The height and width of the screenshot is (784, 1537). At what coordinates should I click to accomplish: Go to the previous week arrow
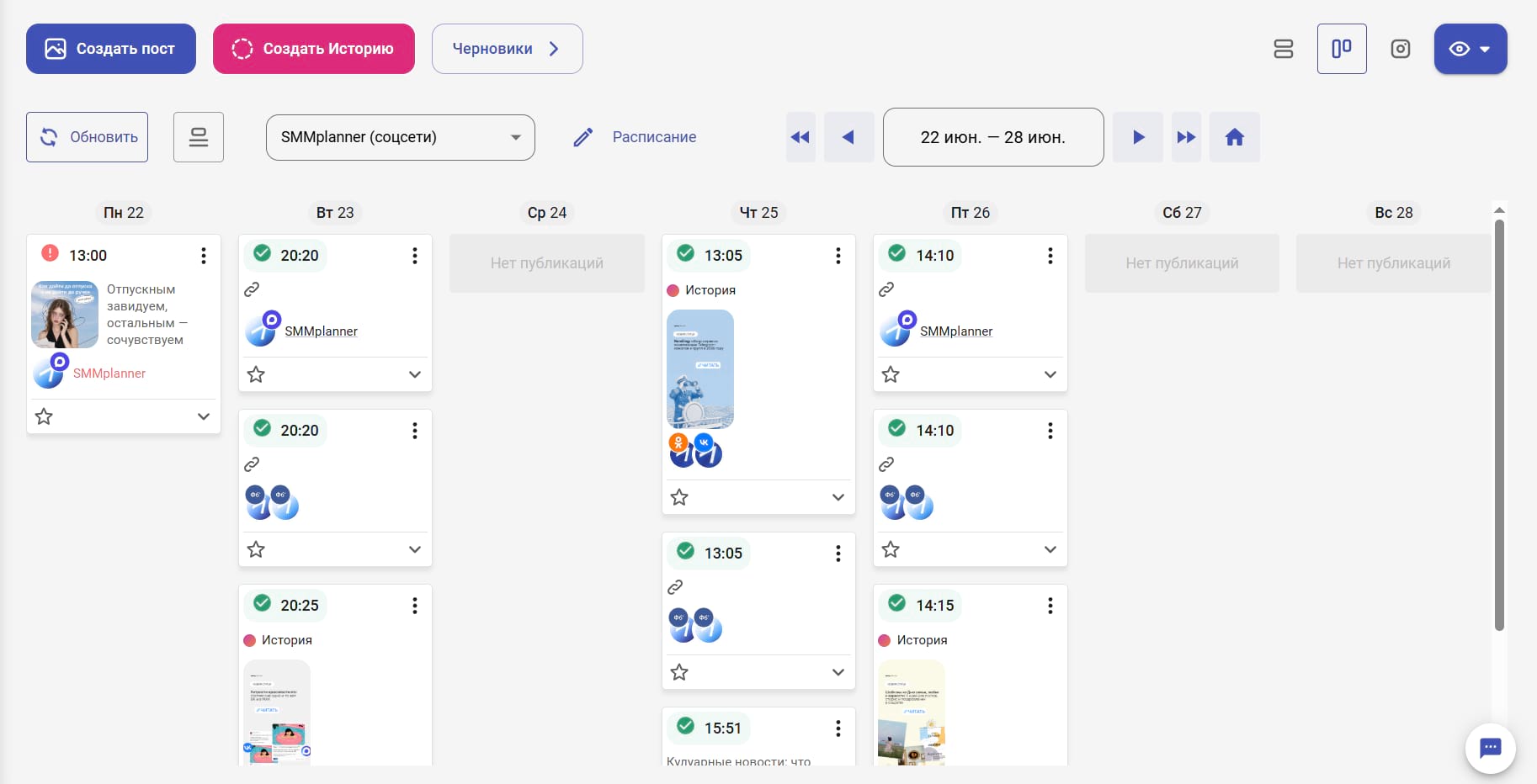[x=848, y=137]
